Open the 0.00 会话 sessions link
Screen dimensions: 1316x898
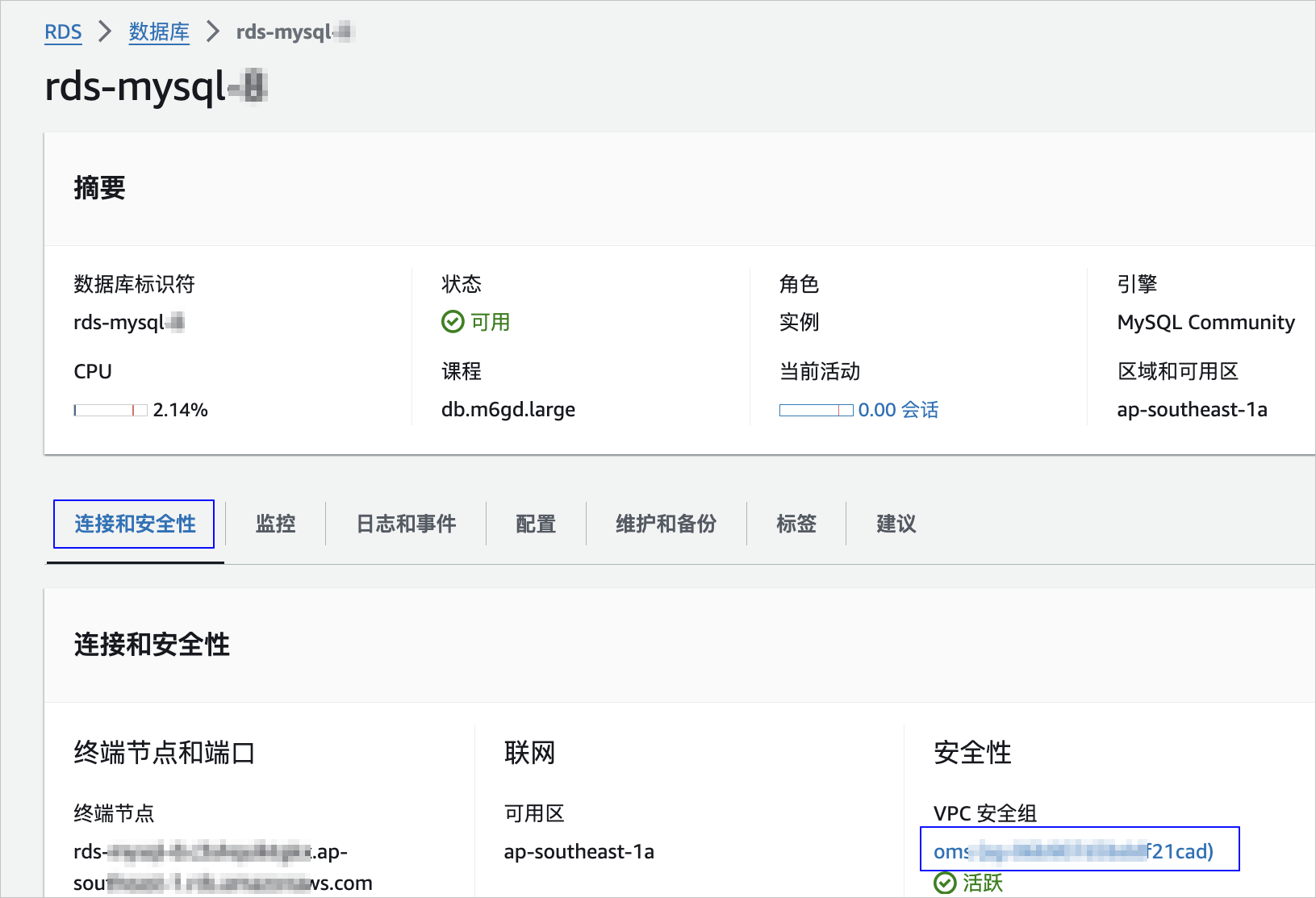point(898,410)
